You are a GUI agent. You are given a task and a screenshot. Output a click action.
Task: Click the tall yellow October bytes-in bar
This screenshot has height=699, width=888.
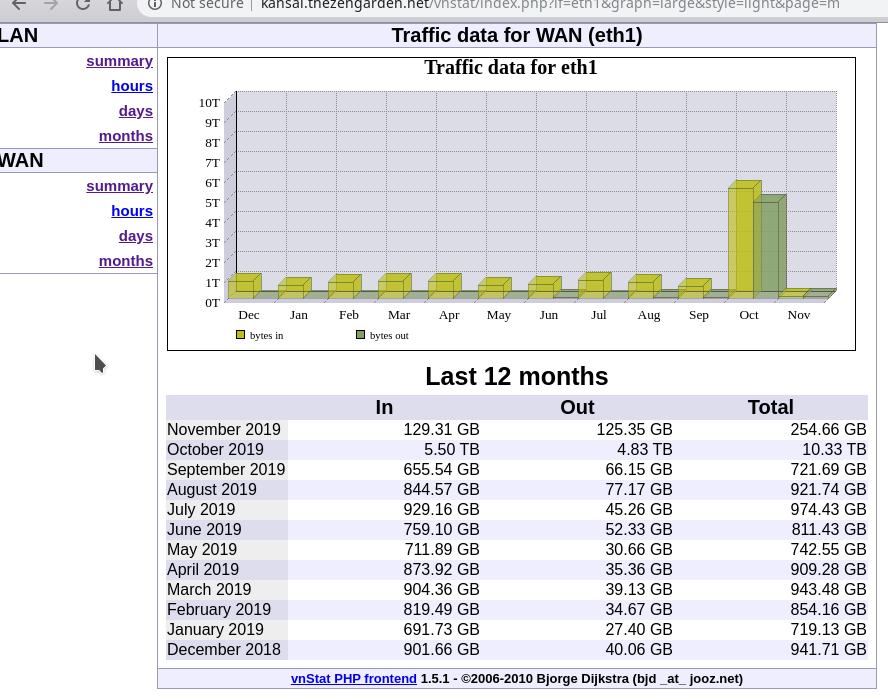741,240
